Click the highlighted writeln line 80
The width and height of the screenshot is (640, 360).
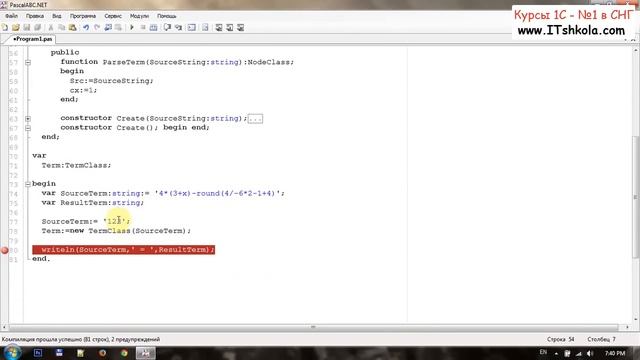click(x=124, y=249)
